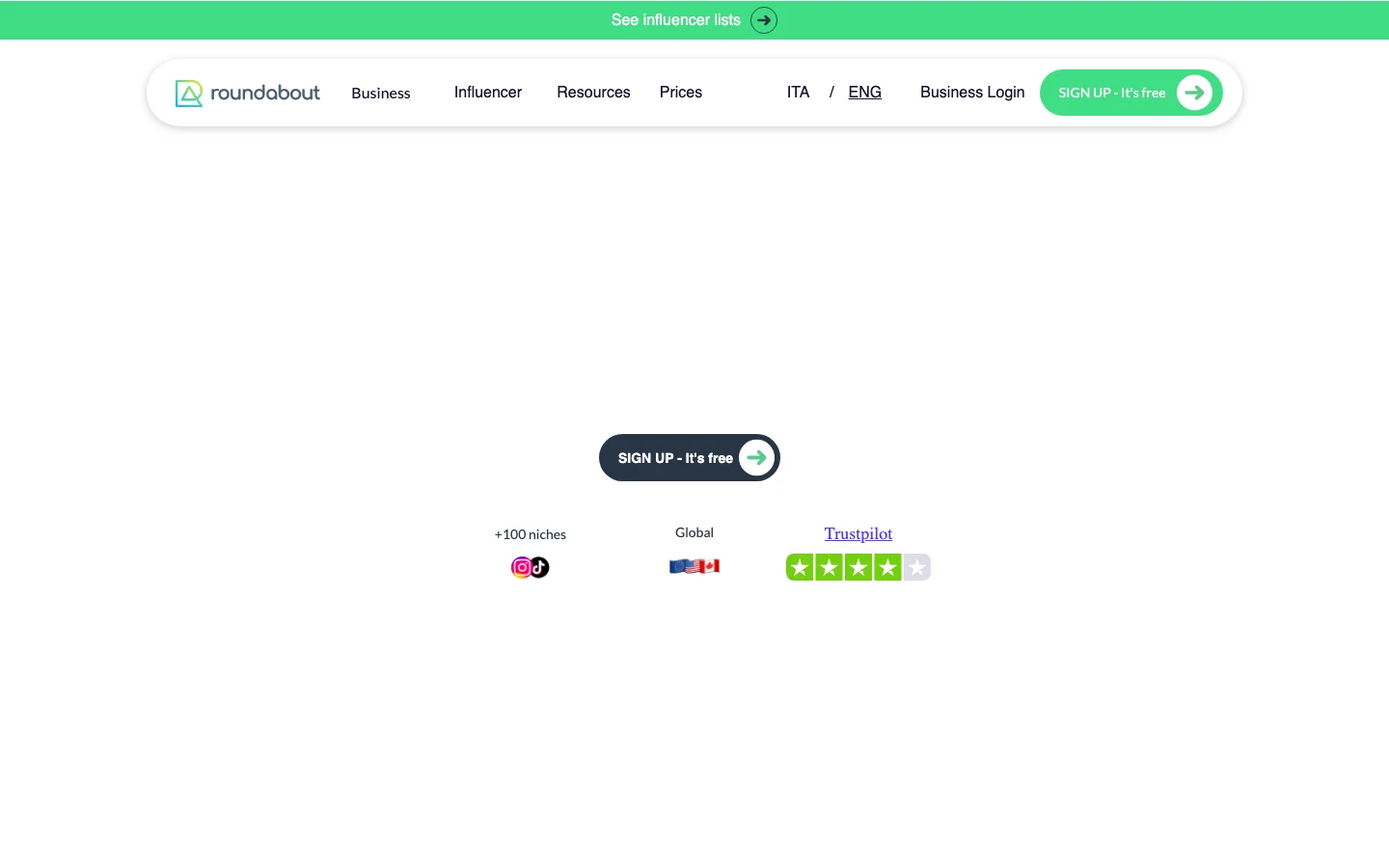Open the Influencer menu
Screen dimensions: 1389x868
click(488, 93)
